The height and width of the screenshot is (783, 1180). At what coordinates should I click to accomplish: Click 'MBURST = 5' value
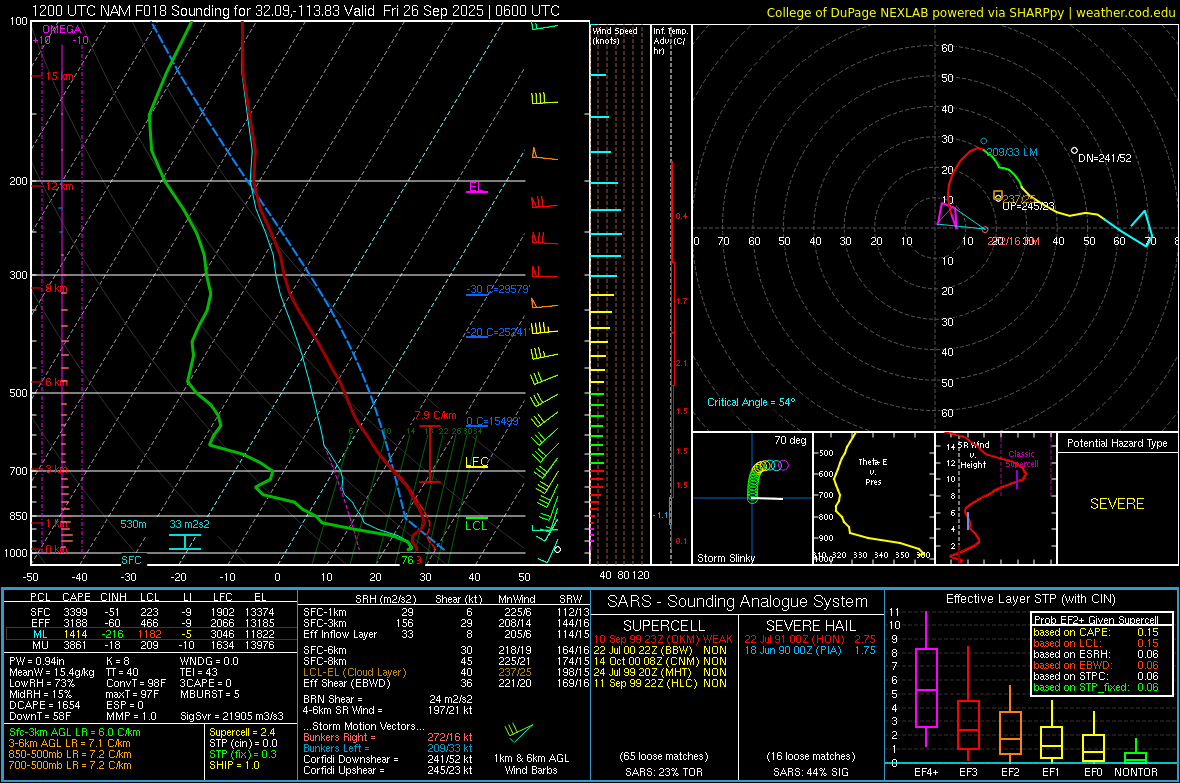point(210,694)
